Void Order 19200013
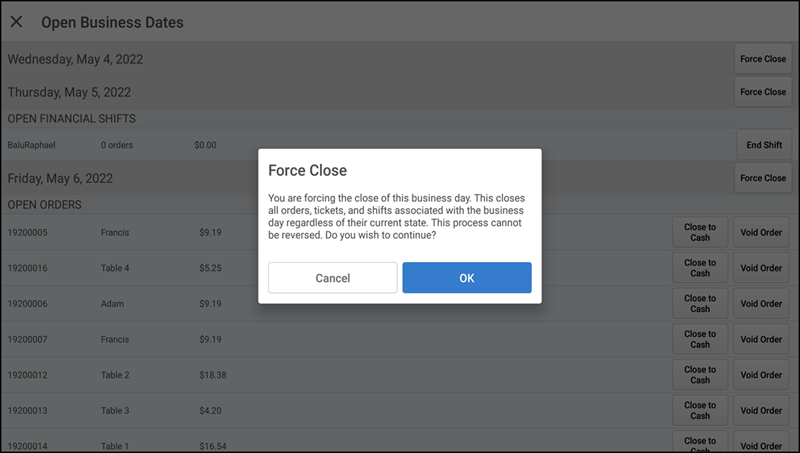The image size is (800, 453). [761, 411]
